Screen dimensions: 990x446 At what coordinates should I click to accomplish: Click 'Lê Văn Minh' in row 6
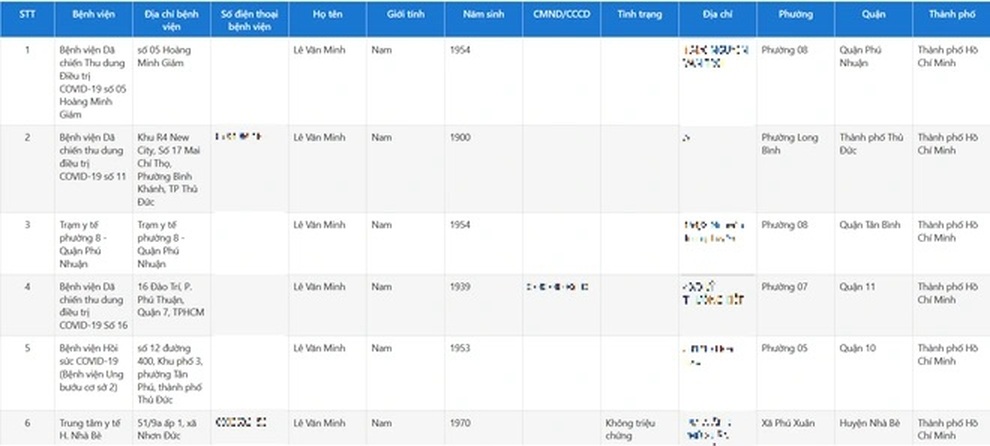(319, 423)
